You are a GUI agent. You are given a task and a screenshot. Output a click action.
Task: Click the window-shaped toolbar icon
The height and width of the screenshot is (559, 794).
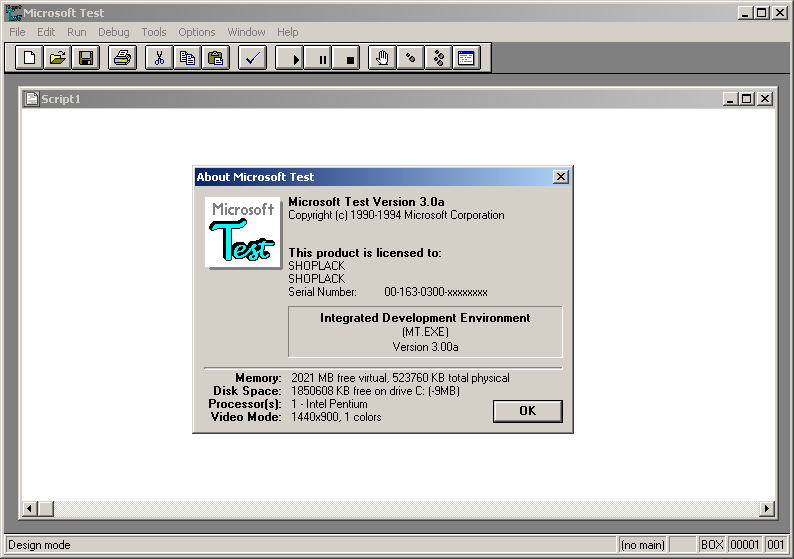click(x=467, y=58)
